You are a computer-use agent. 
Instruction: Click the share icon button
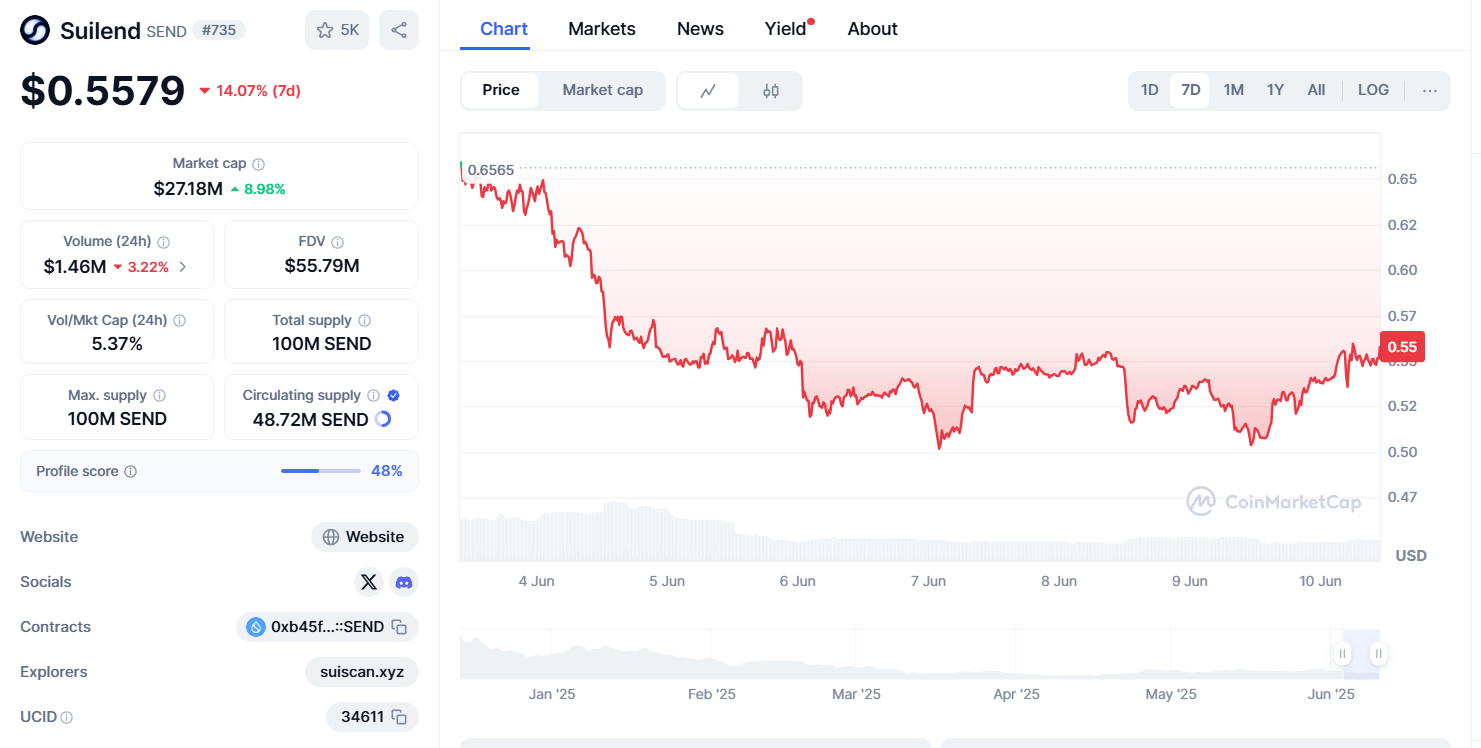[399, 30]
